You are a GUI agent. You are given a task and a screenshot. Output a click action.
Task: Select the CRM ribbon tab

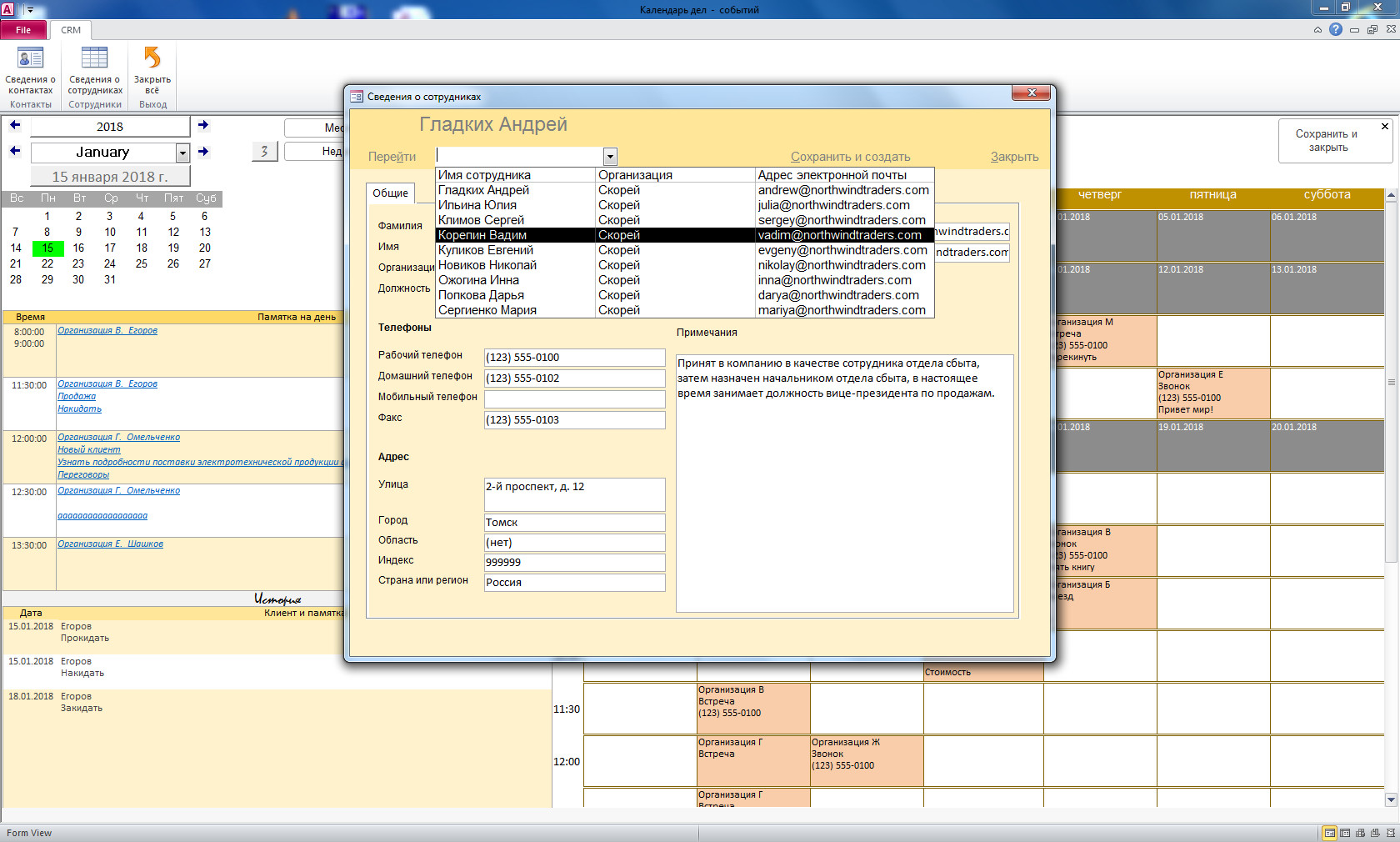71,30
